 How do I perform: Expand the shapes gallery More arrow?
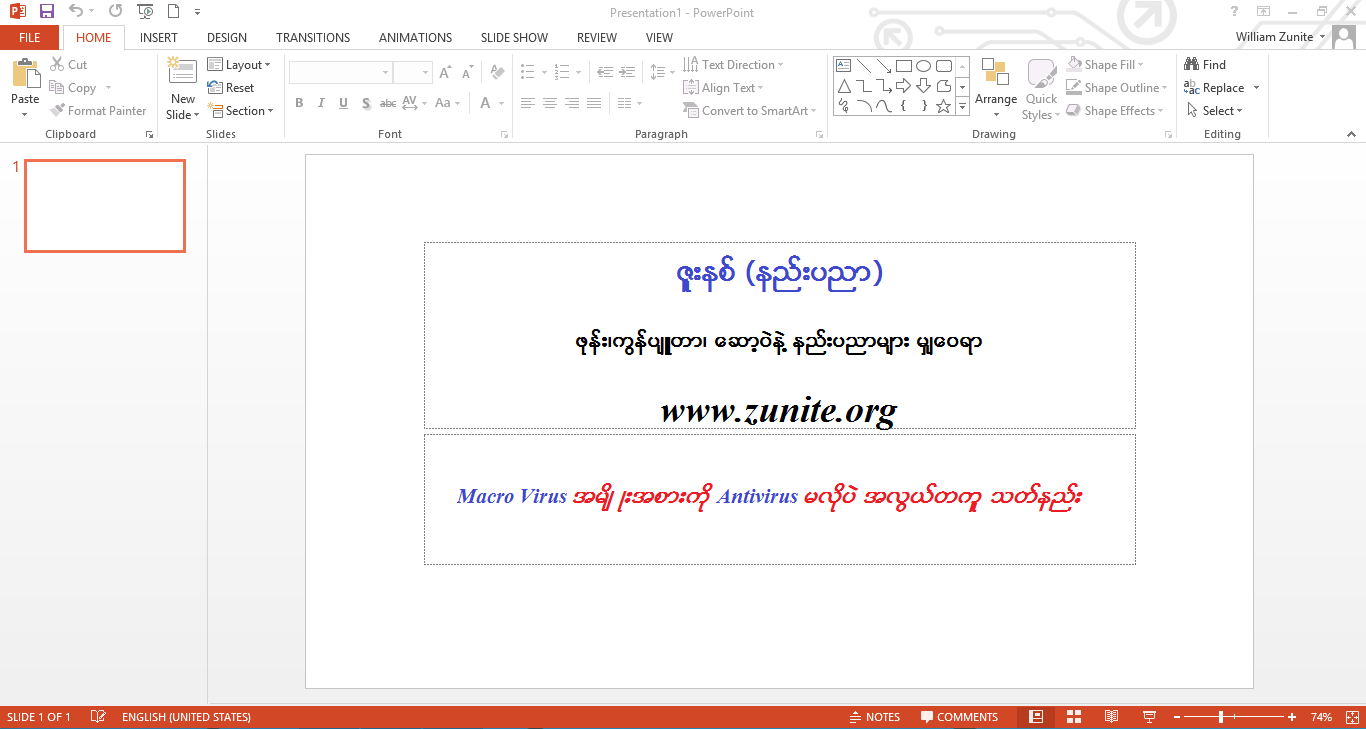(x=963, y=106)
